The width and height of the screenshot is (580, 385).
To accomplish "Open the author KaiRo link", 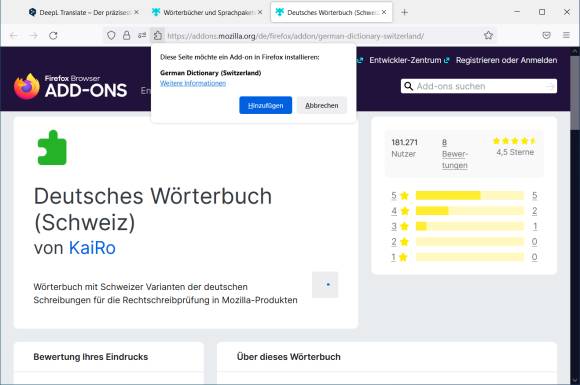I will 92,248.
